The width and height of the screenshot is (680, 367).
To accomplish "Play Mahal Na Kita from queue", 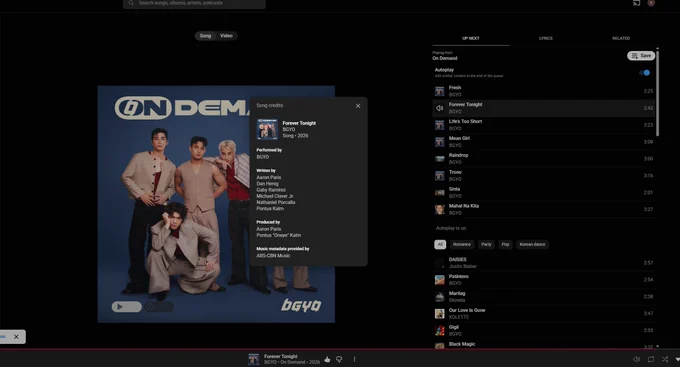I will click(x=544, y=210).
